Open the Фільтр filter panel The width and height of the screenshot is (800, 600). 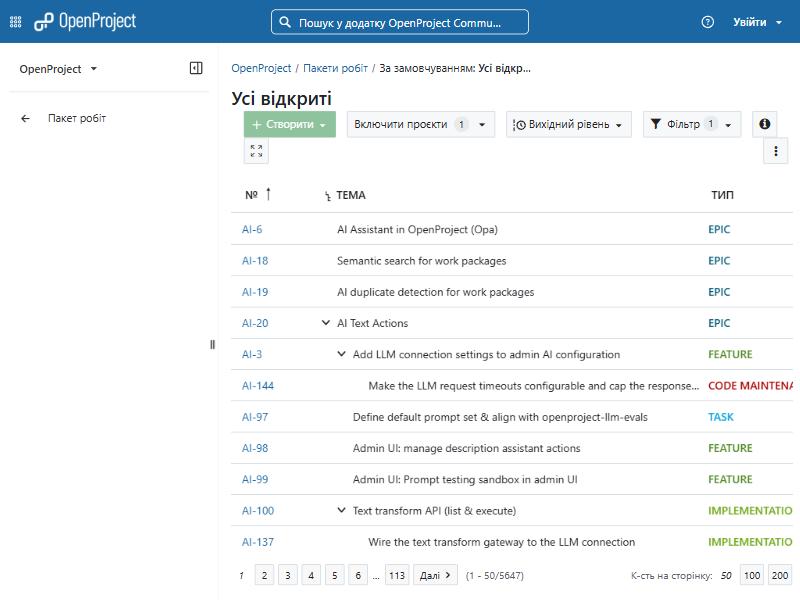click(x=692, y=124)
